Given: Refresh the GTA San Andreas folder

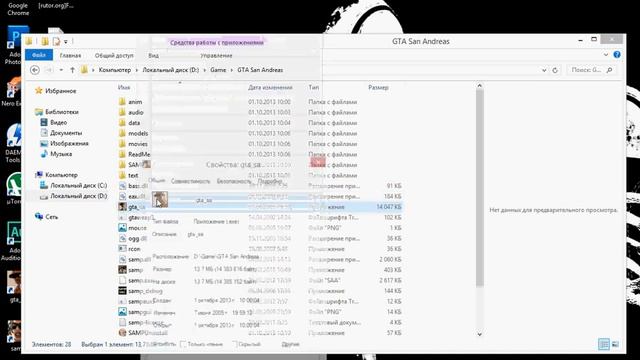Looking at the screenshot, I should pos(555,70).
